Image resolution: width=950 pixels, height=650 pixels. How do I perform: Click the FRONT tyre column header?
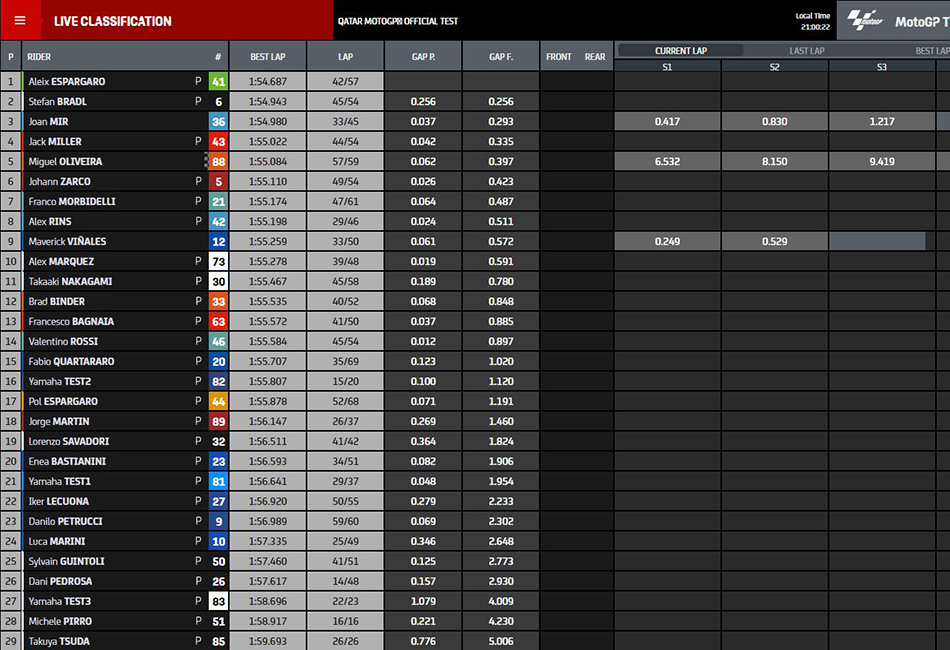(559, 56)
